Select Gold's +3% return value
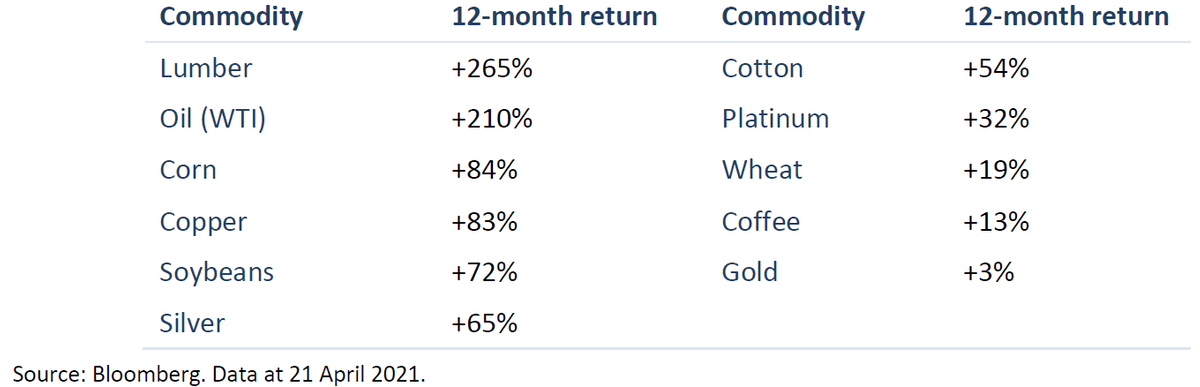Viewport: 1200px width, 387px height. (x=989, y=272)
